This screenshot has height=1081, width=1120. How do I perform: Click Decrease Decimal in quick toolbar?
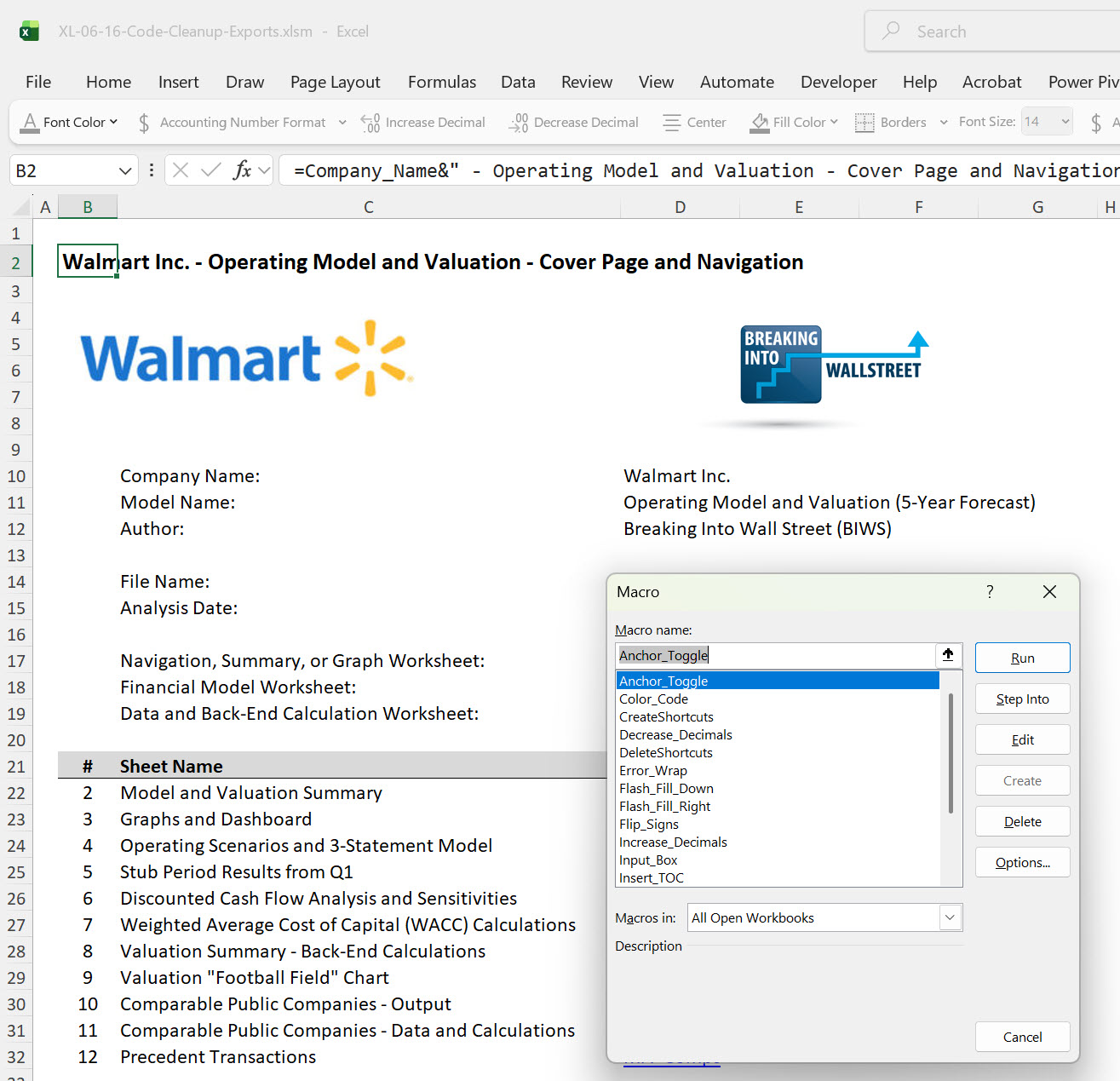click(573, 123)
